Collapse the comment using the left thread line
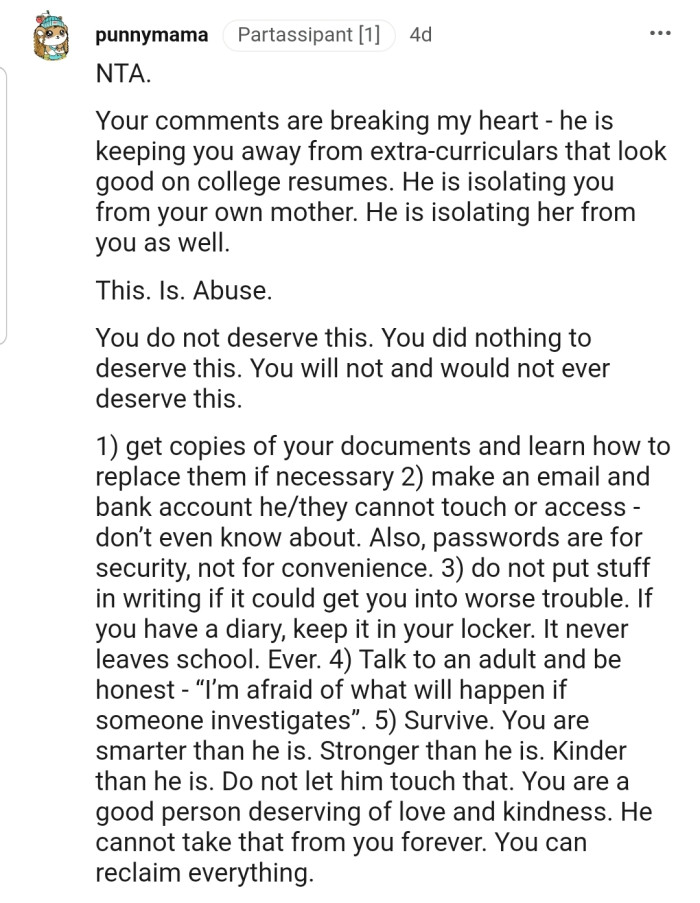 point(4,200)
